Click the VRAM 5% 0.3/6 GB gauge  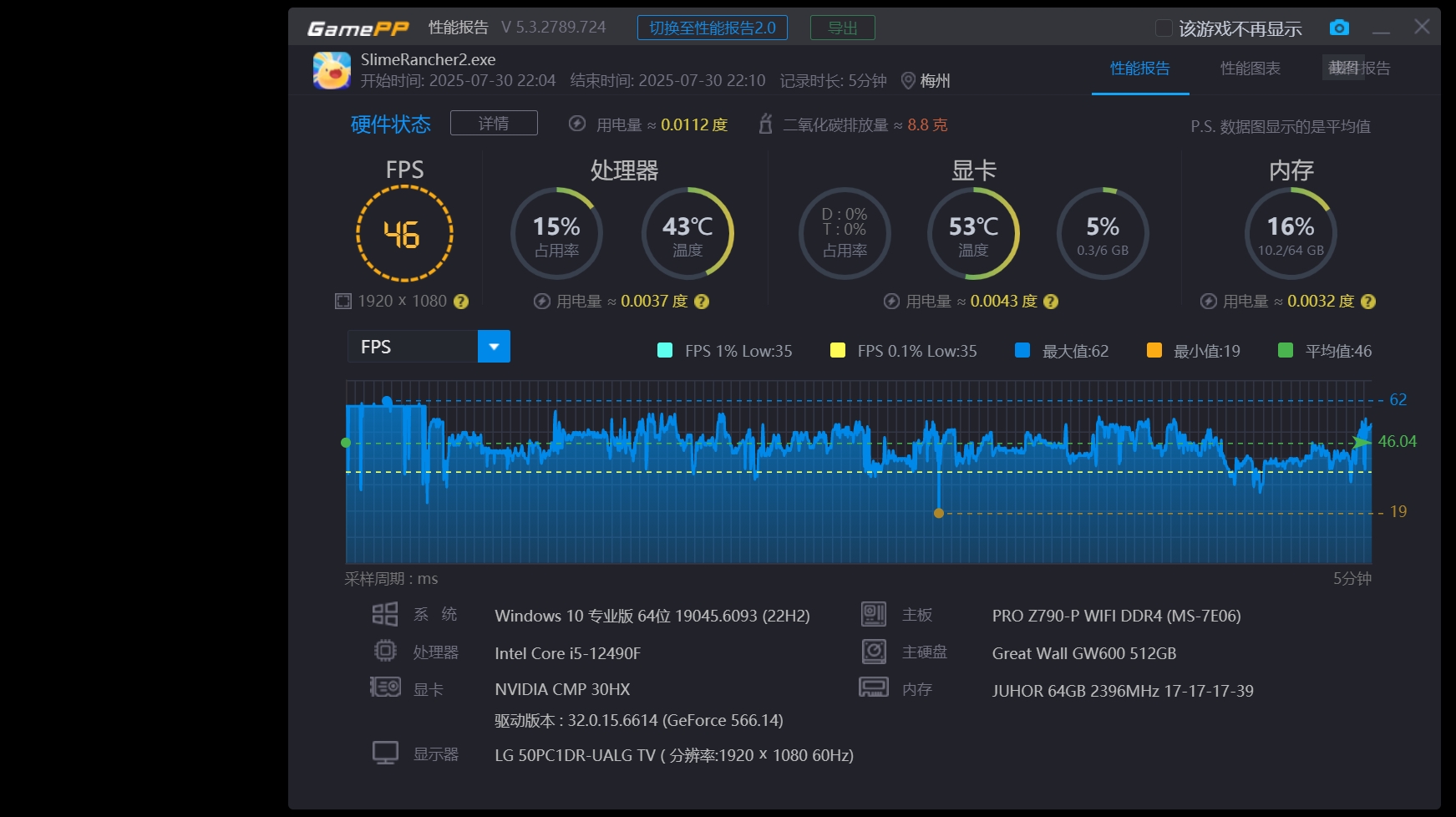coord(1103,234)
